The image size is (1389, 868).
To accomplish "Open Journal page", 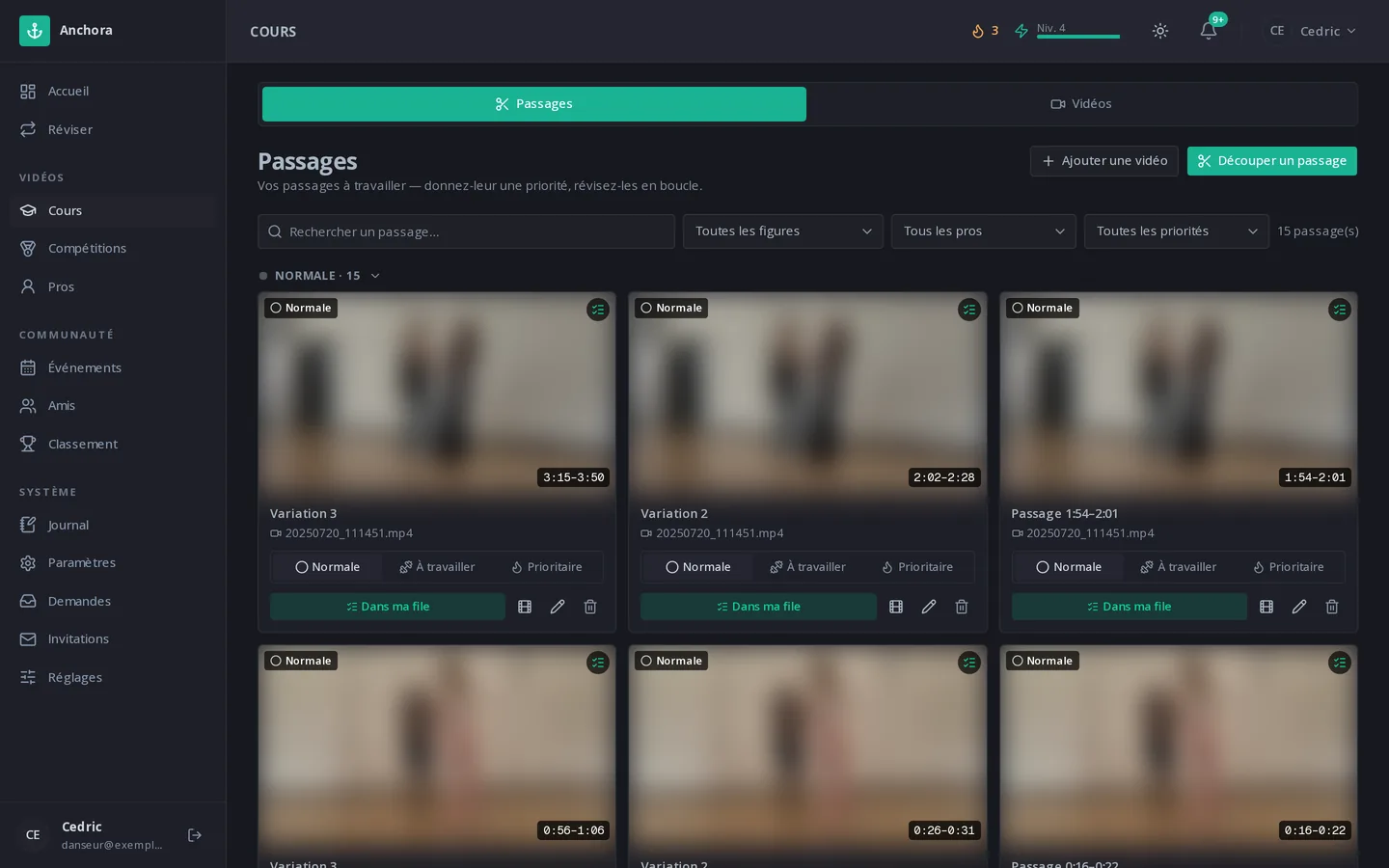I will [113, 525].
